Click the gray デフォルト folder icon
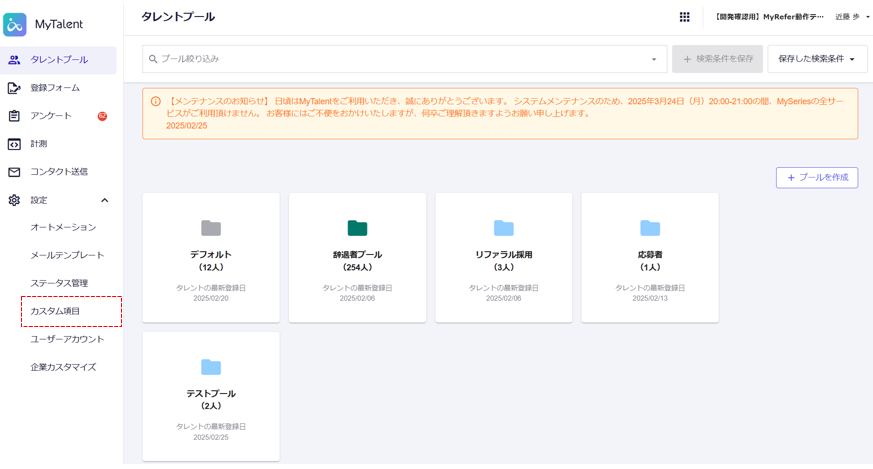The width and height of the screenshot is (873, 469). click(x=211, y=228)
